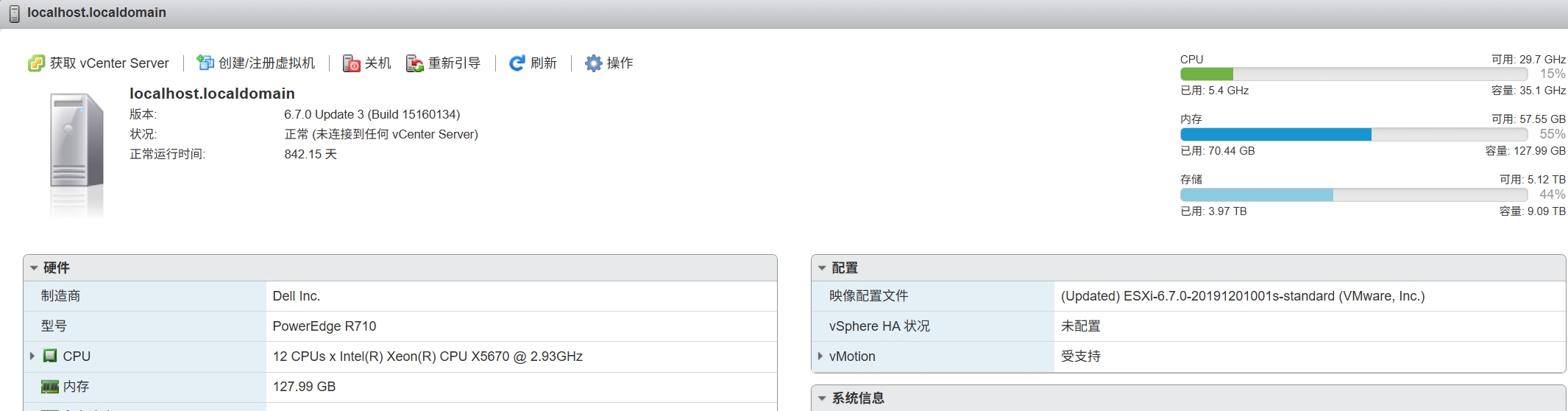Click the Get vCenter Server icon
The width and height of the screenshot is (1568, 411).
tap(36, 63)
